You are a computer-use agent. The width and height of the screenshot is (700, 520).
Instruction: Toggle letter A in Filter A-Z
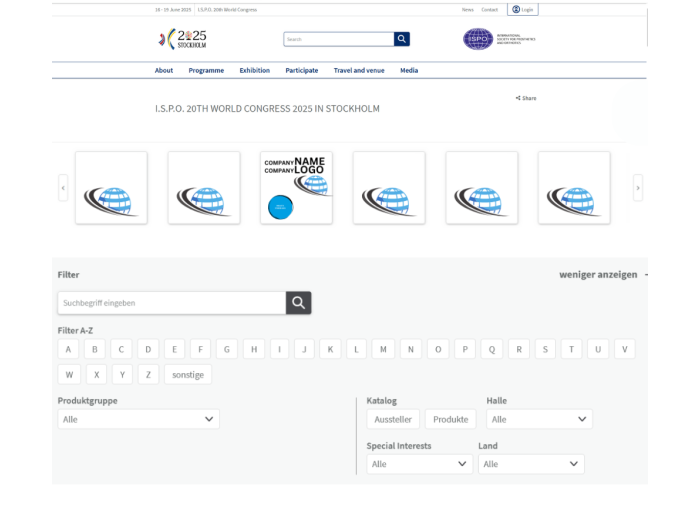coord(68,349)
